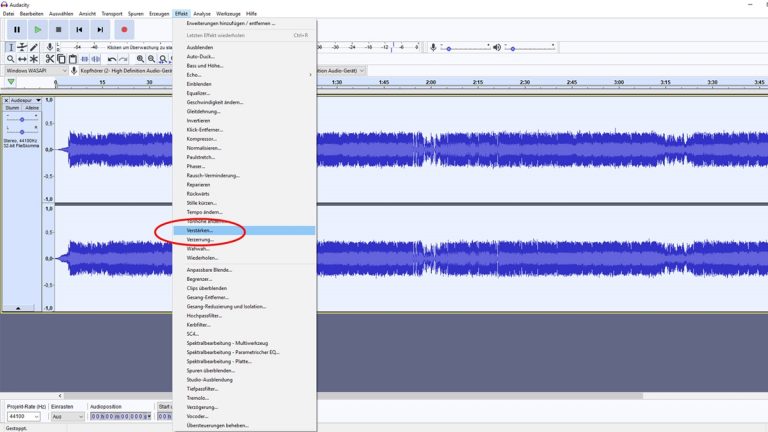Open the Kopfhörer recording device dropdown
Viewport: 768px width, 432px height.
[x=126, y=71]
